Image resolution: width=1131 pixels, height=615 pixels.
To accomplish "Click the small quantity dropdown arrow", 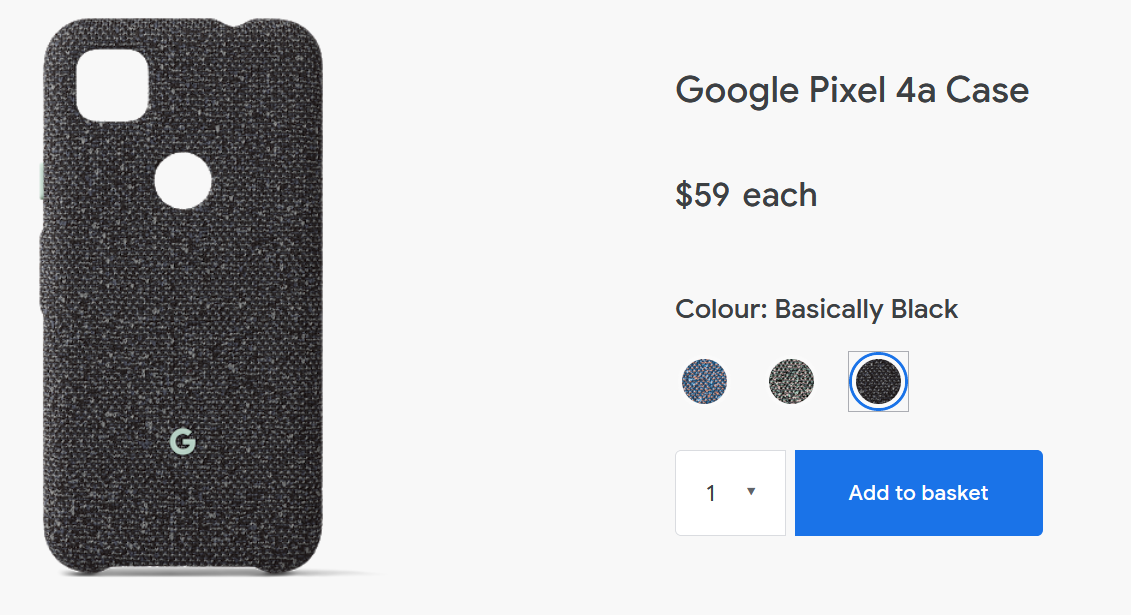I will 751,492.
